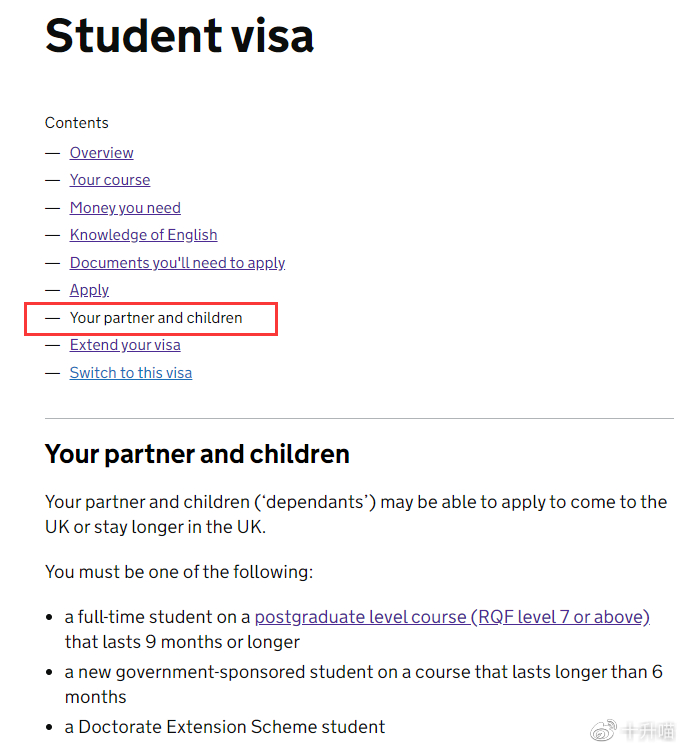The width and height of the screenshot is (683, 750).
Task: Click the Your partner and children section heading
Action: coord(197,454)
